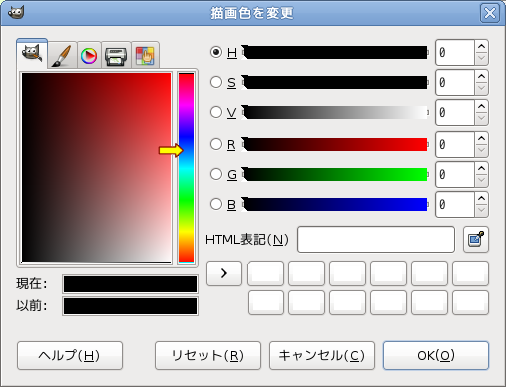The height and width of the screenshot is (387, 506).
Task: Select first color history swatch in bottom row
Action: click(x=266, y=302)
